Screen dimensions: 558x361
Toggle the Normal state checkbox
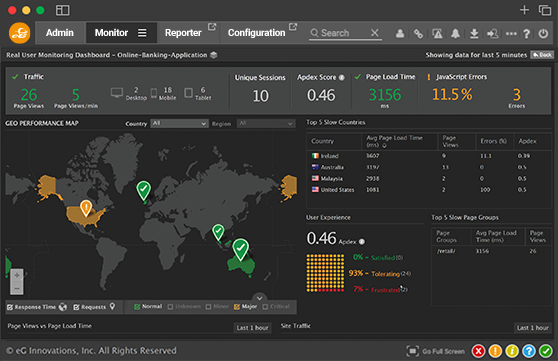pyautogui.click(x=137, y=307)
